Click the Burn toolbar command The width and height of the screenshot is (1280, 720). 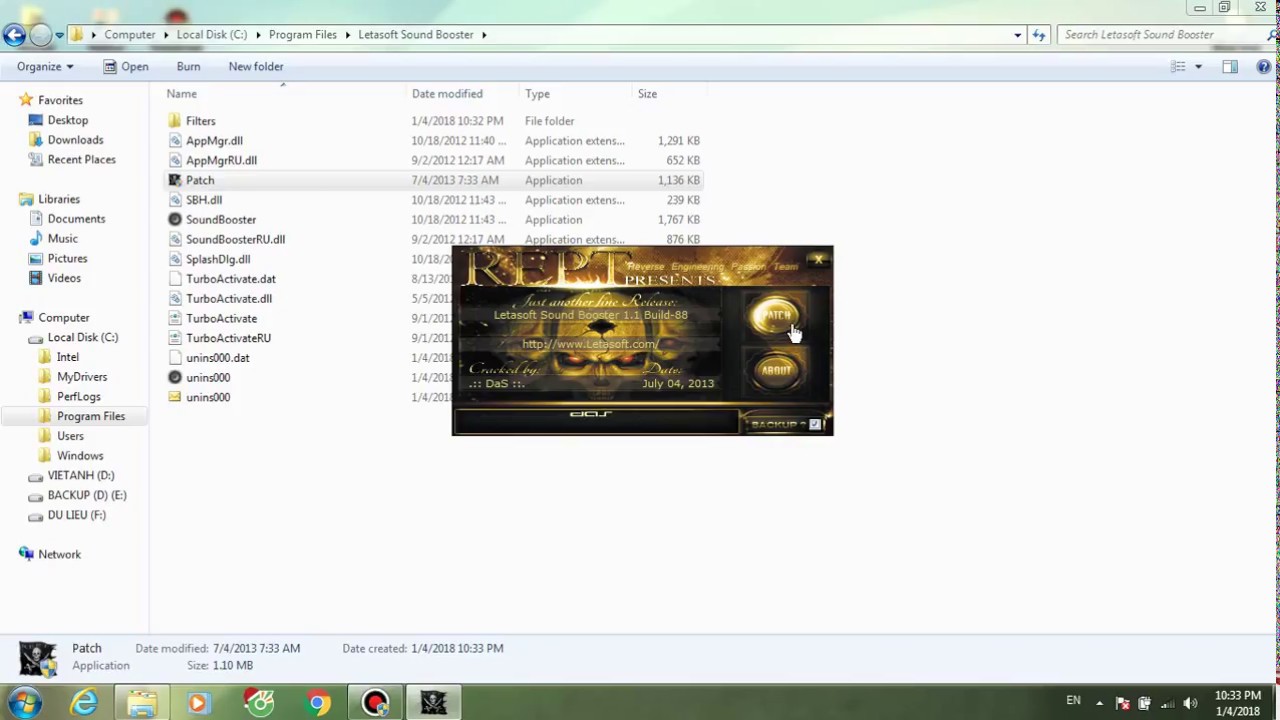pos(188,67)
